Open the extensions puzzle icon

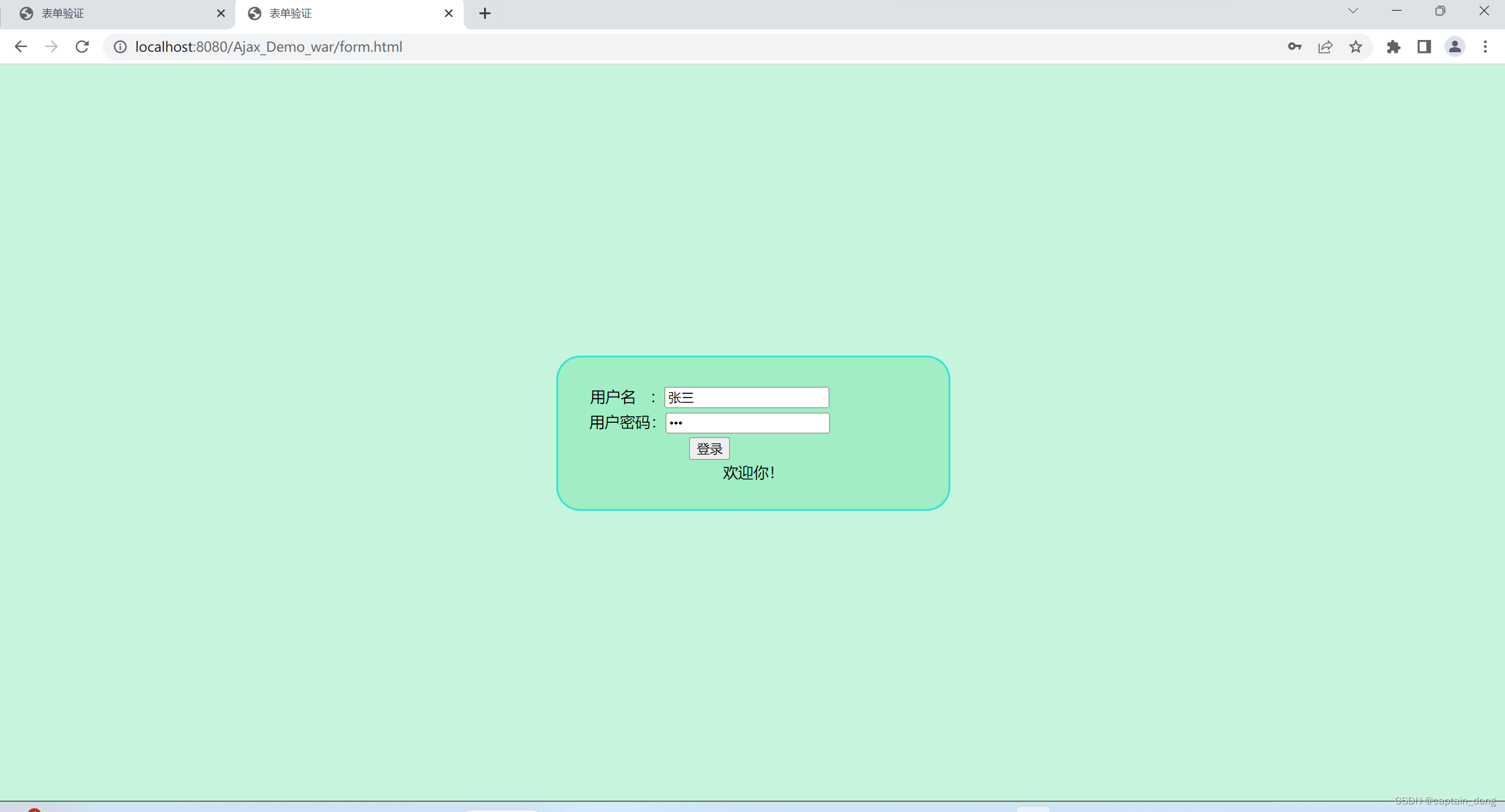(1394, 47)
